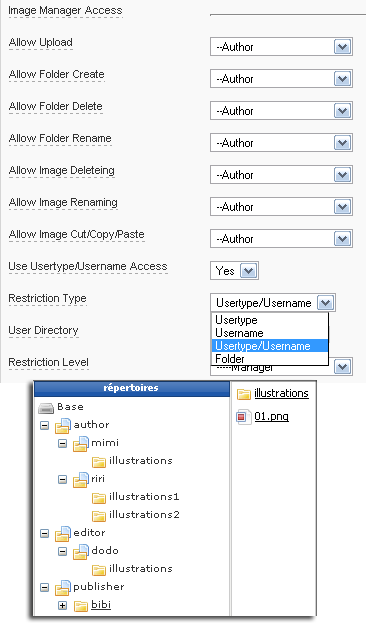Select the author tree label
Screen dimensions: 366x623
click(x=91, y=424)
